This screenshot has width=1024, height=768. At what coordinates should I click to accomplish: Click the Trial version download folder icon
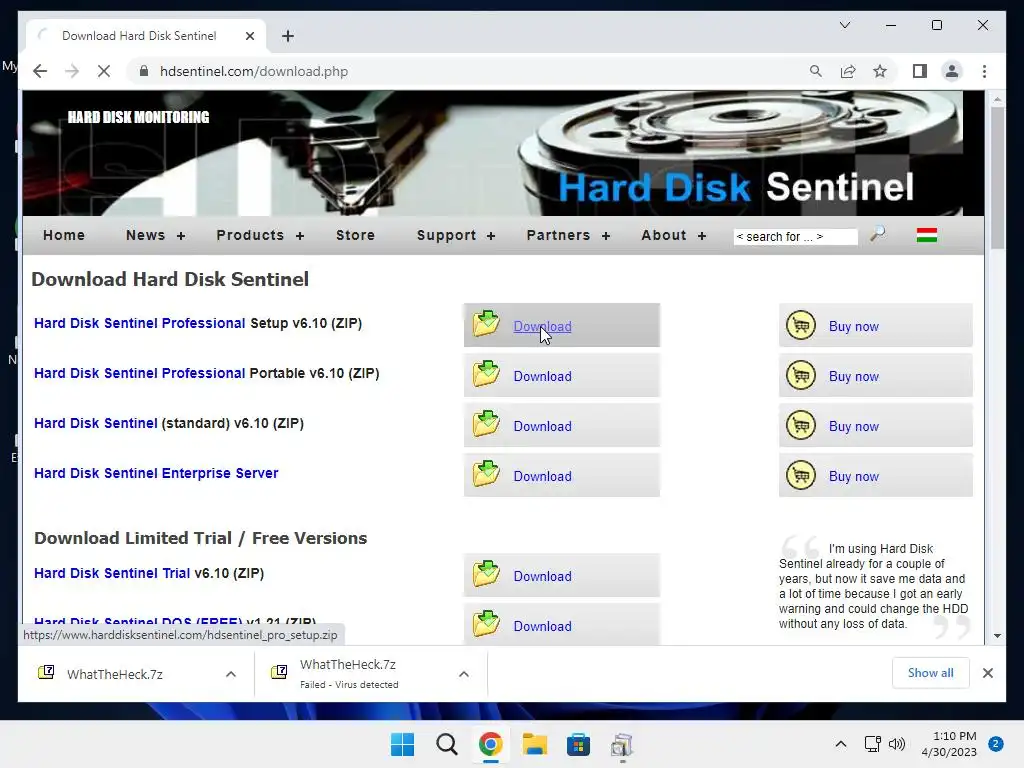(x=487, y=574)
